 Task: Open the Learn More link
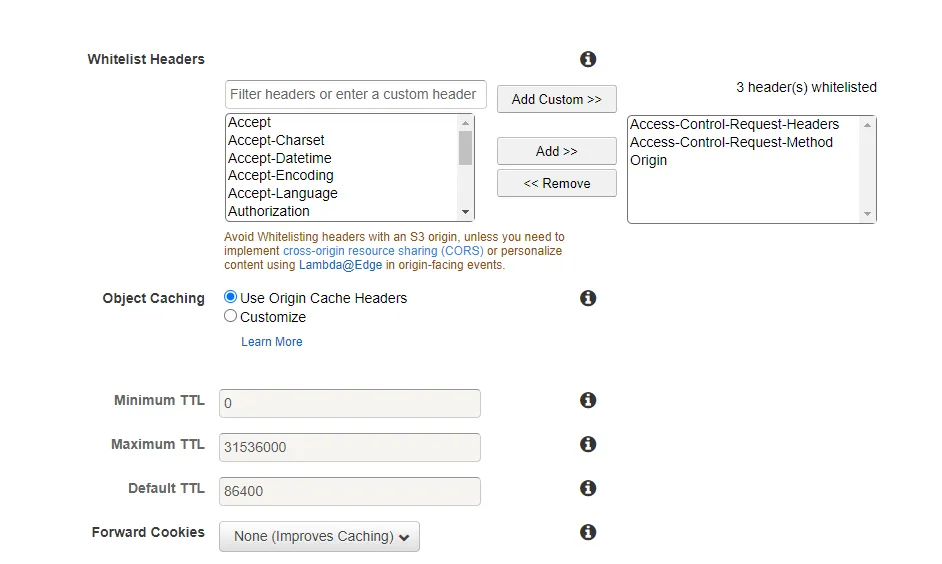[x=271, y=342]
